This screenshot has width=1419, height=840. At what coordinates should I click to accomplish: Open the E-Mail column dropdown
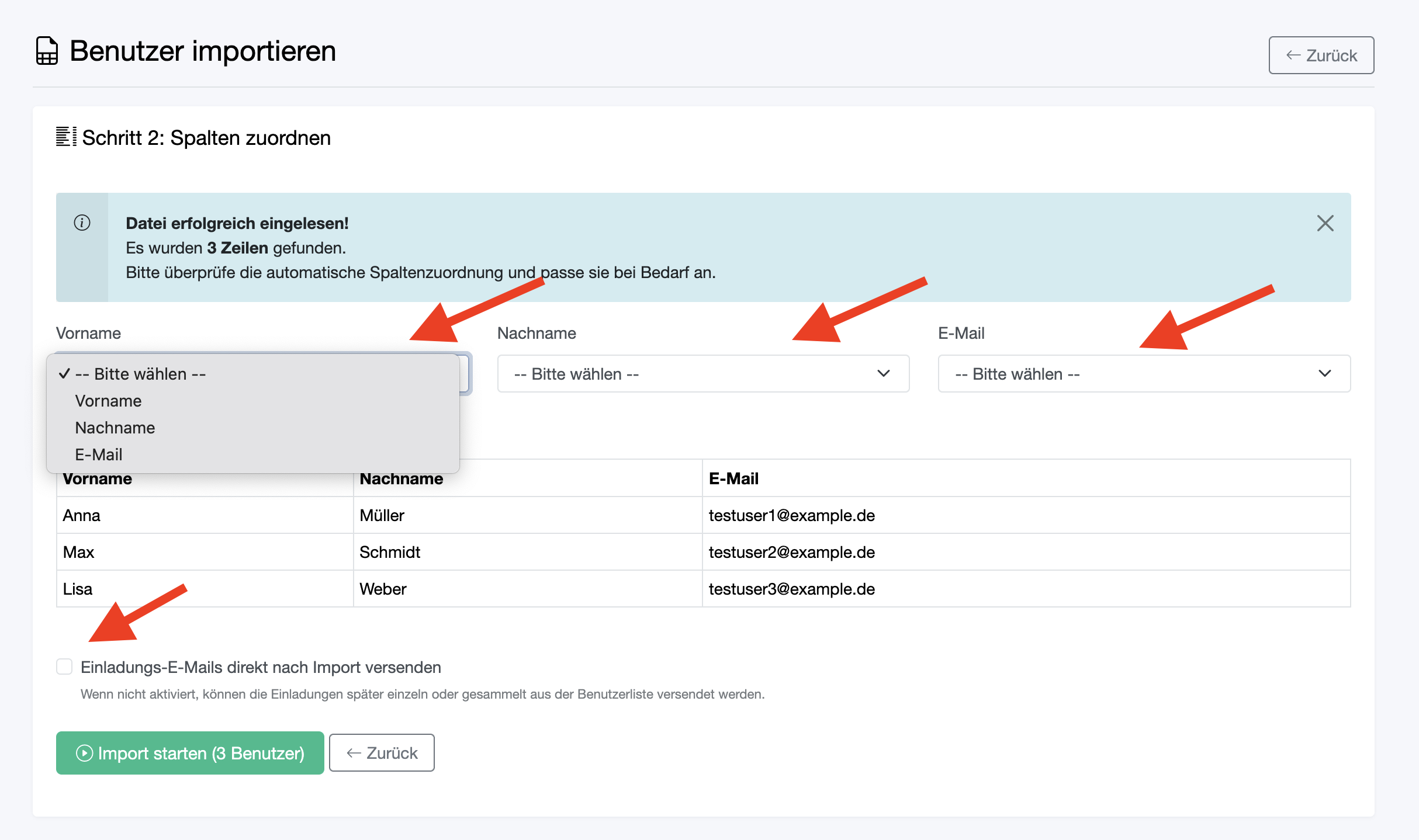pyautogui.click(x=1144, y=374)
